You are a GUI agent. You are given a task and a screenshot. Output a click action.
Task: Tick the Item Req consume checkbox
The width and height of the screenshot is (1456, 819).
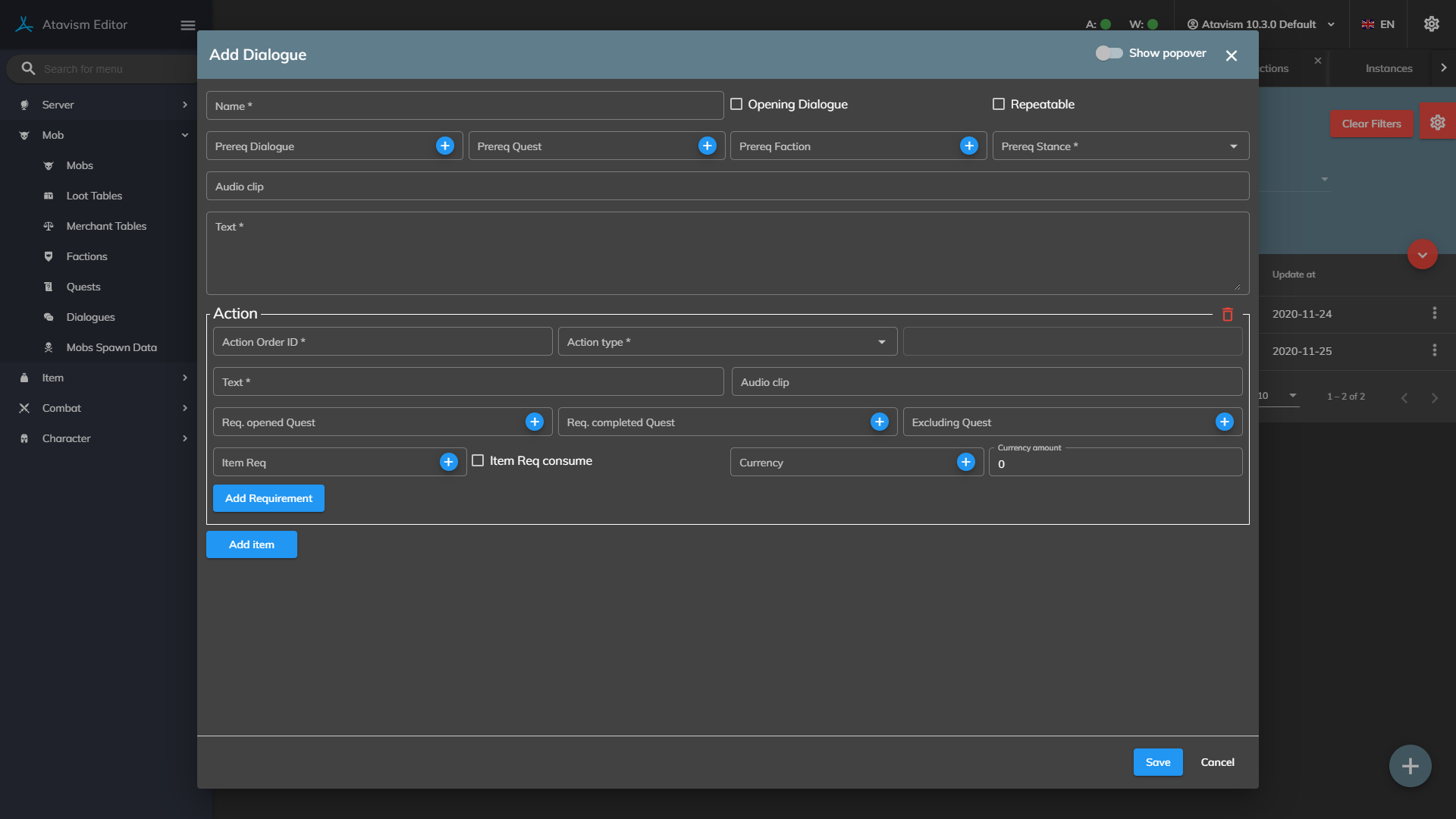tap(478, 460)
